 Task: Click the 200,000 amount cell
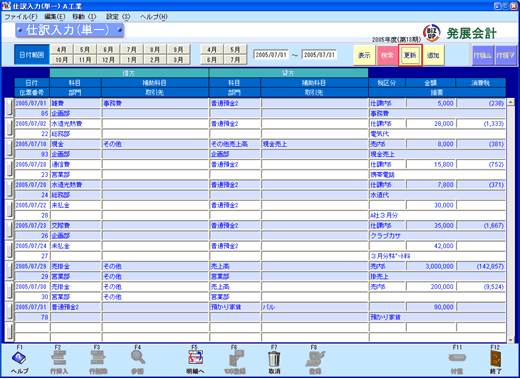[430, 287]
